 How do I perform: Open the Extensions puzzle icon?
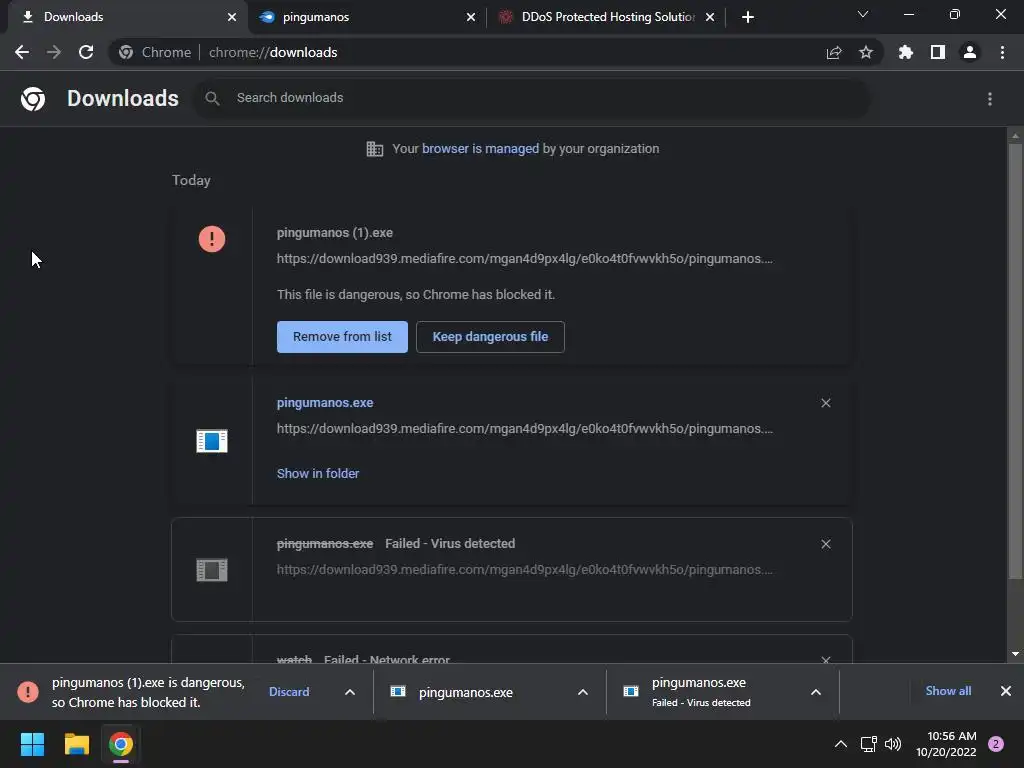point(906,52)
